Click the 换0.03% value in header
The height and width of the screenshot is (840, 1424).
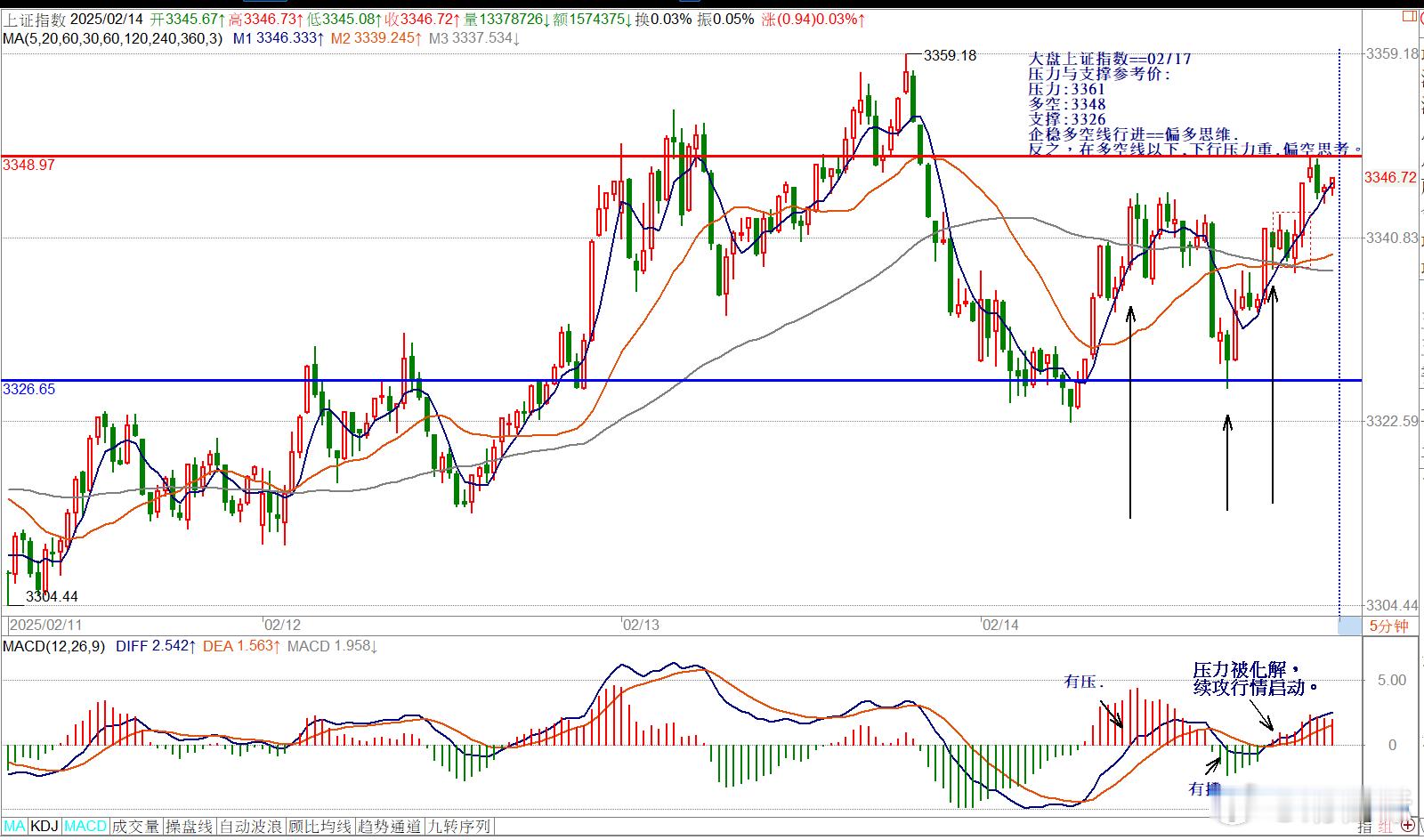click(x=664, y=19)
